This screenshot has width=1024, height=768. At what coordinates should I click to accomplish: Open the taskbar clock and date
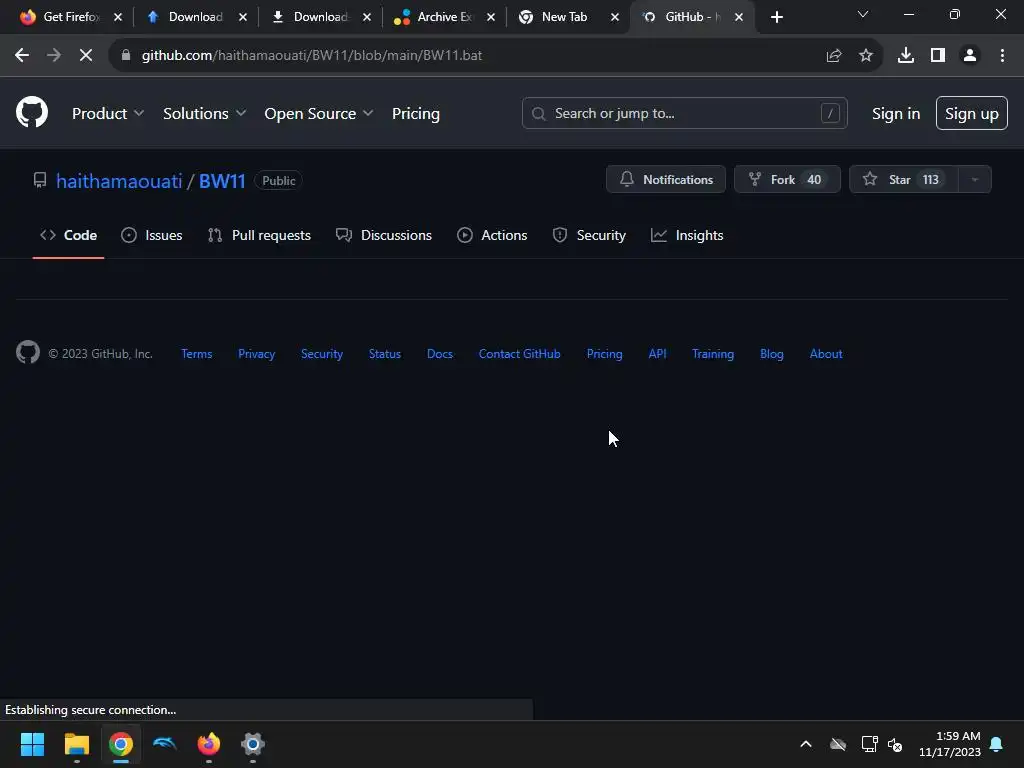click(950, 744)
